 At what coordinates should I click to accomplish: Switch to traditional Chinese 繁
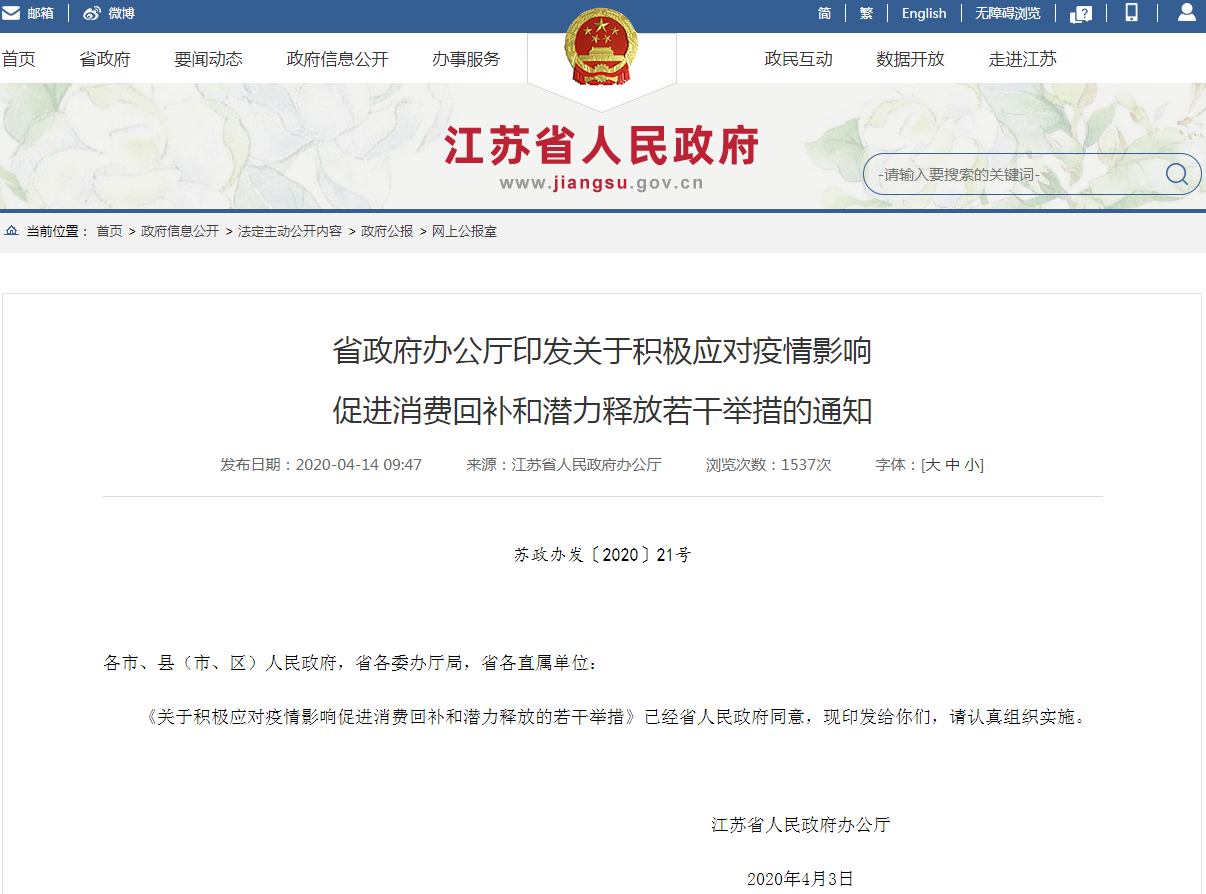(x=866, y=13)
